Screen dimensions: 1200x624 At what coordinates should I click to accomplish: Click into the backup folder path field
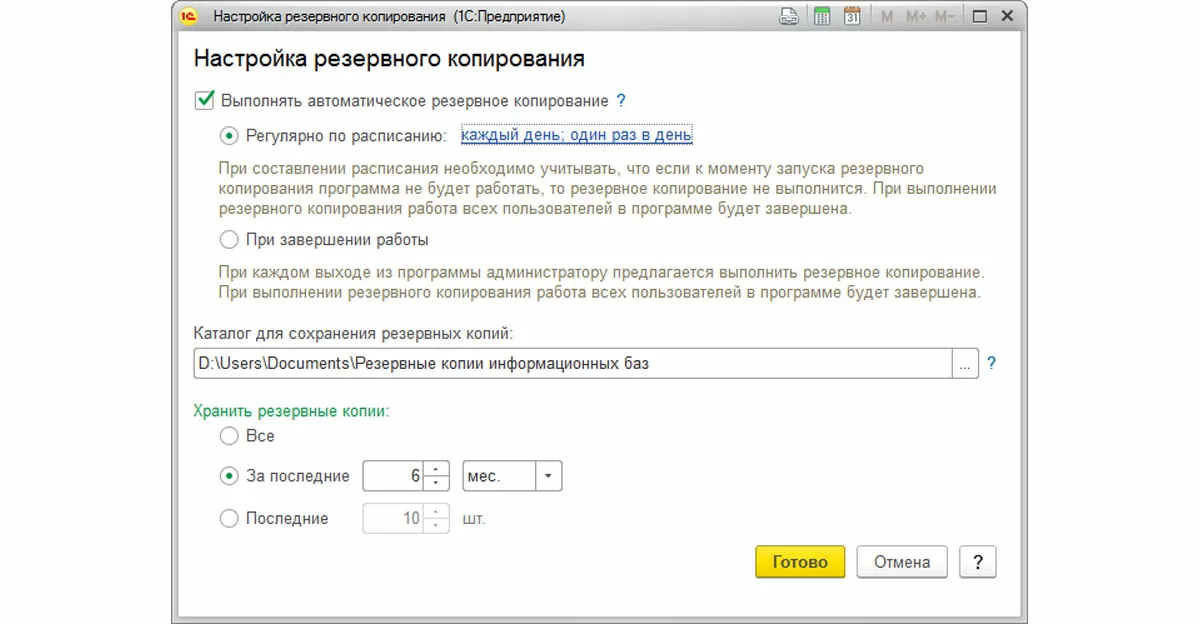[572, 364]
